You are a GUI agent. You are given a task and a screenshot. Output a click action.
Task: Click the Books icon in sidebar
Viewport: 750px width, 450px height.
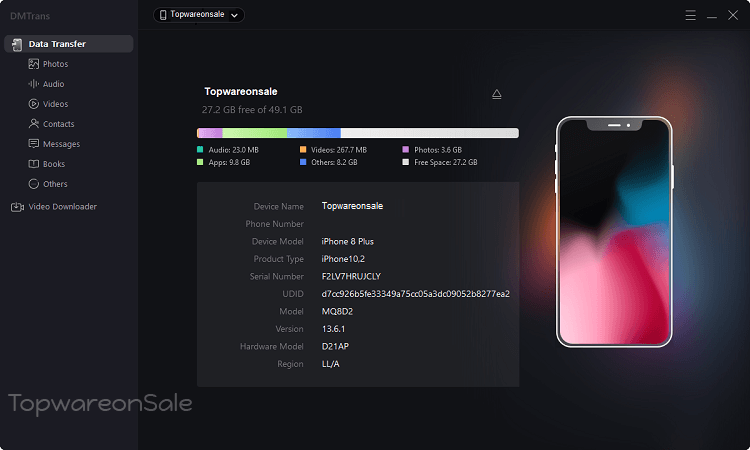pos(33,164)
